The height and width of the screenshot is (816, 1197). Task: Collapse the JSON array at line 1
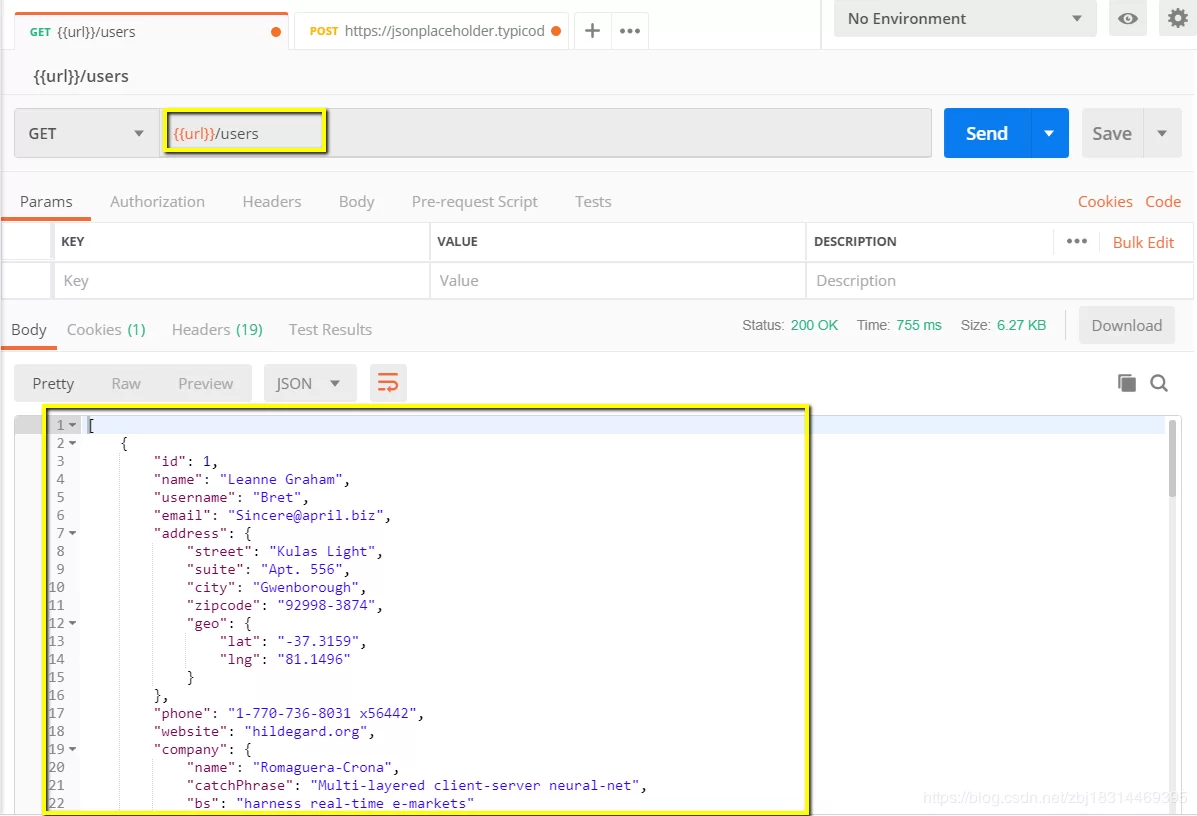[x=73, y=425]
